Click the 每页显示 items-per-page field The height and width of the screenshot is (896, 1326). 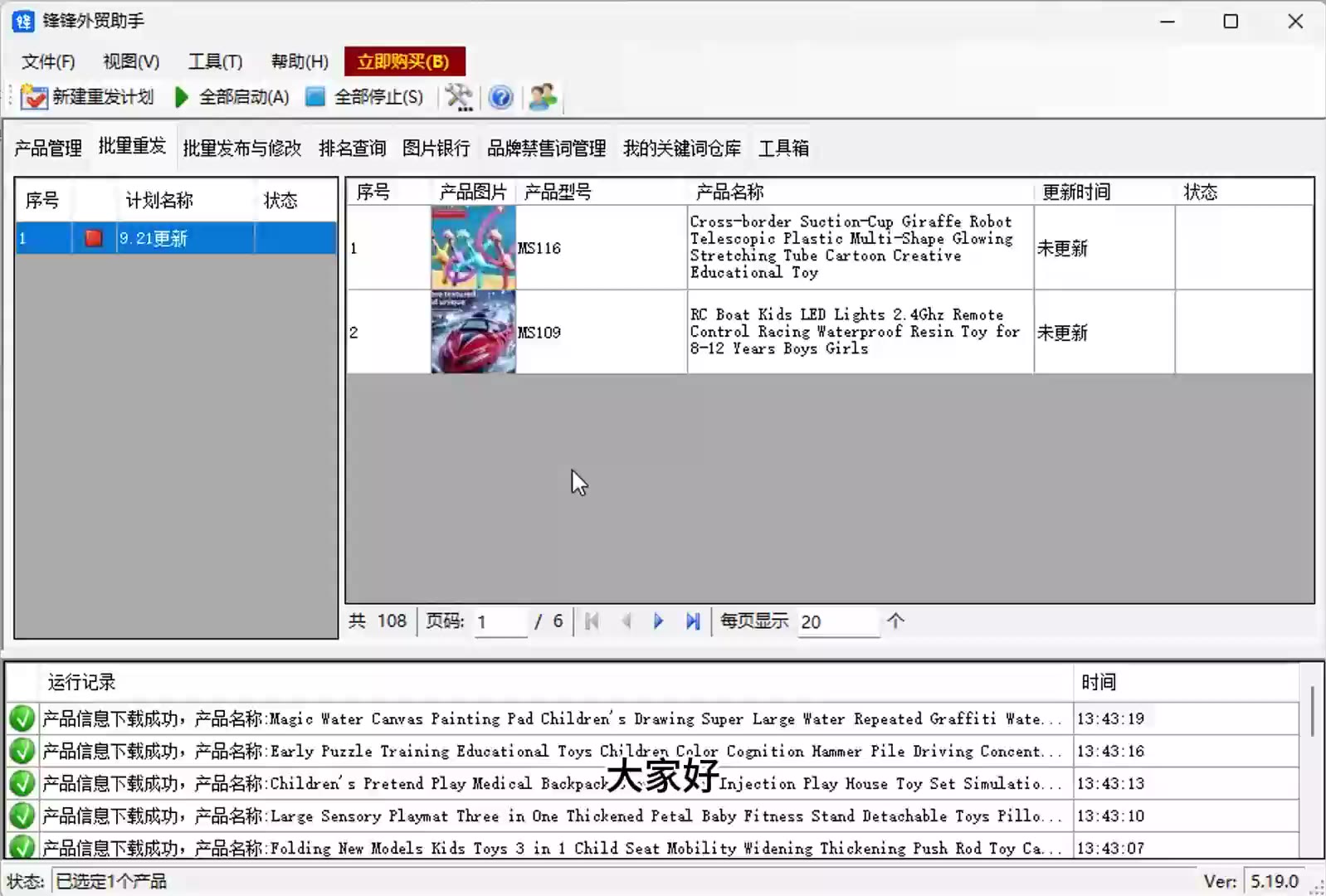click(838, 621)
